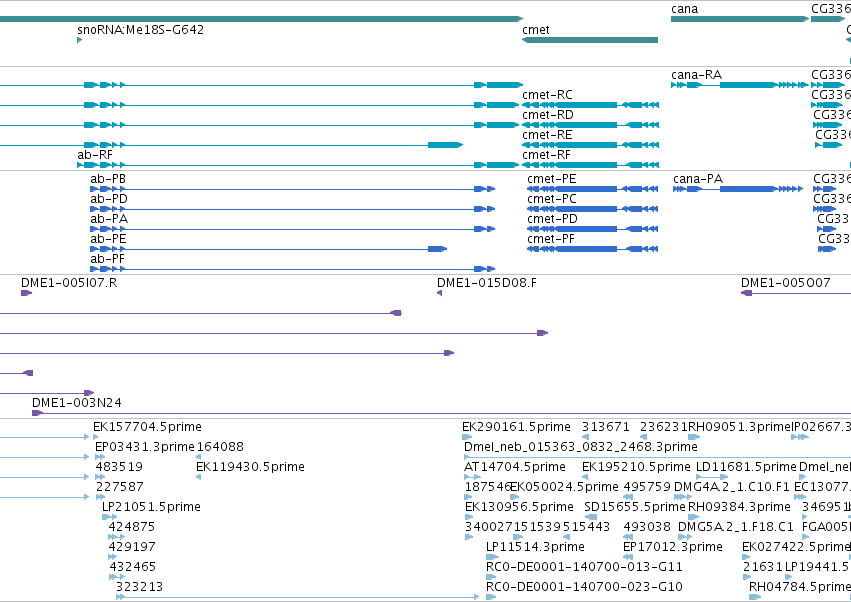Click the DME1-005I07.R feature label
This screenshot has width=851, height=602.
point(69,283)
